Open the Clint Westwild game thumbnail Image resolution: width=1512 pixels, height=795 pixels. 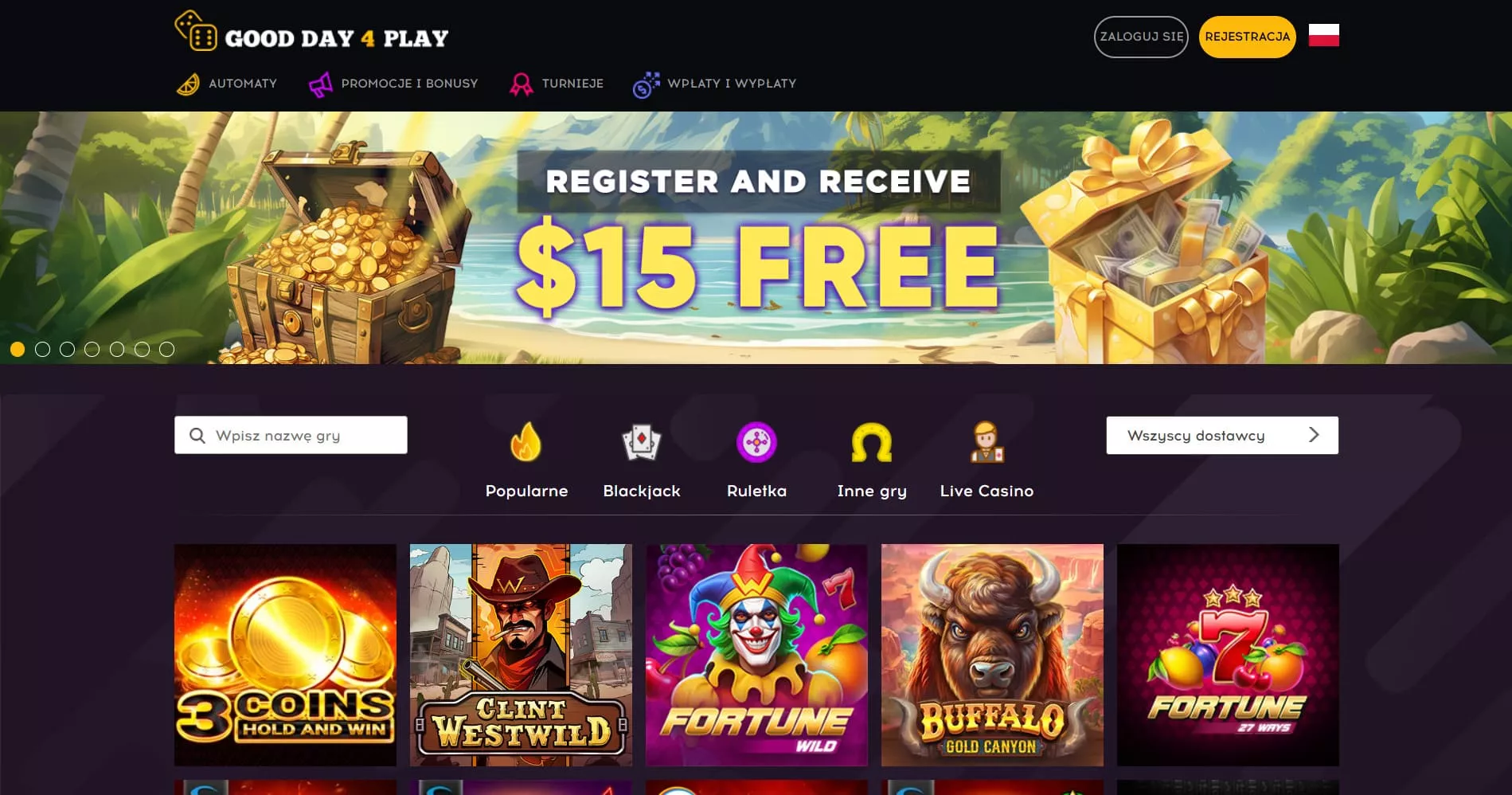tap(521, 655)
